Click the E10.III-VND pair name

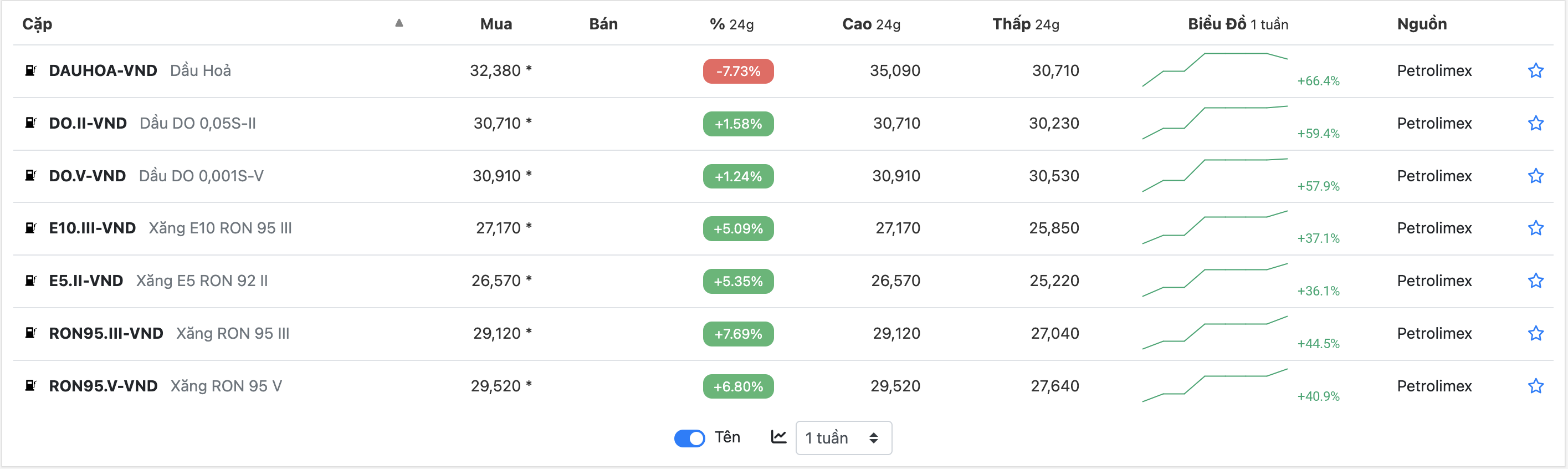pyautogui.click(x=93, y=228)
